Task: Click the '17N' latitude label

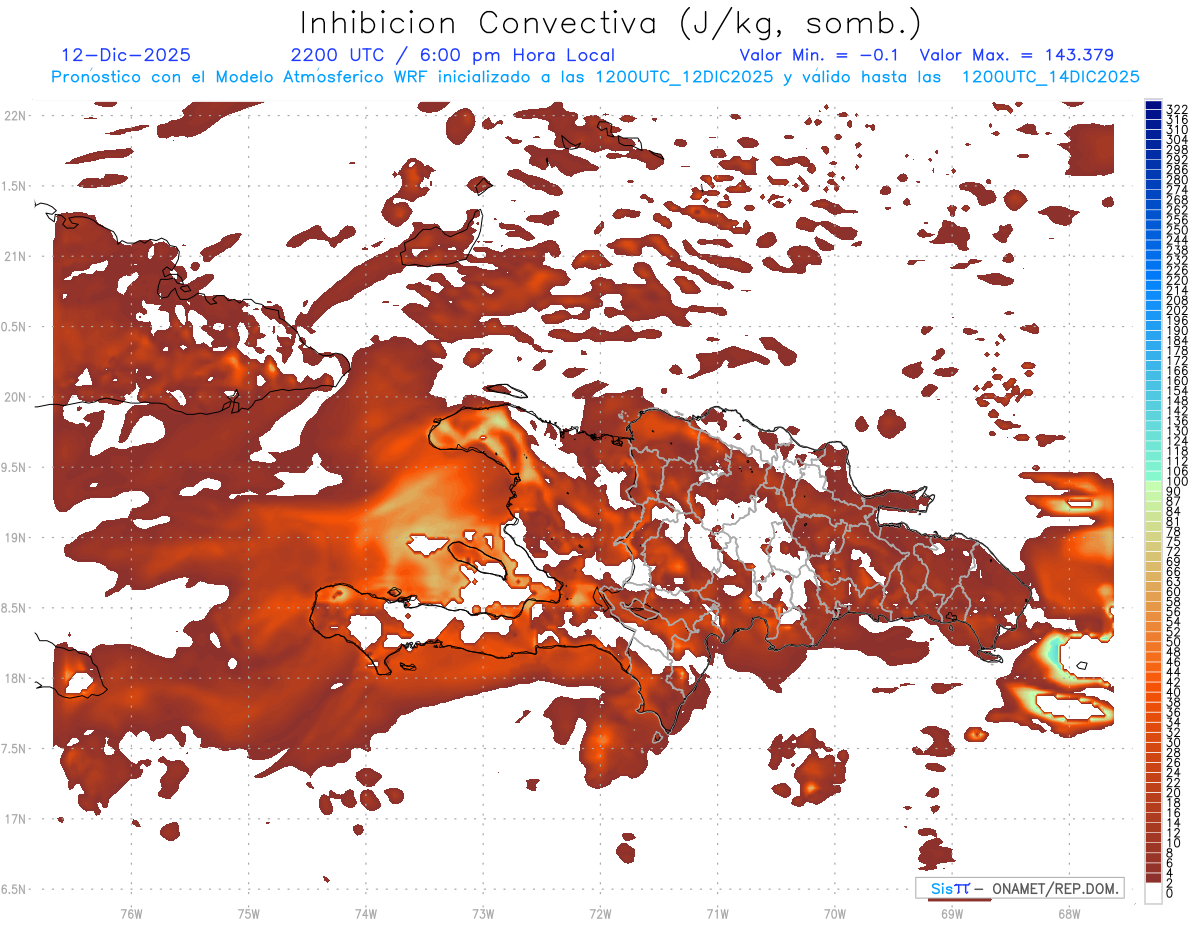Action: [x=17, y=819]
